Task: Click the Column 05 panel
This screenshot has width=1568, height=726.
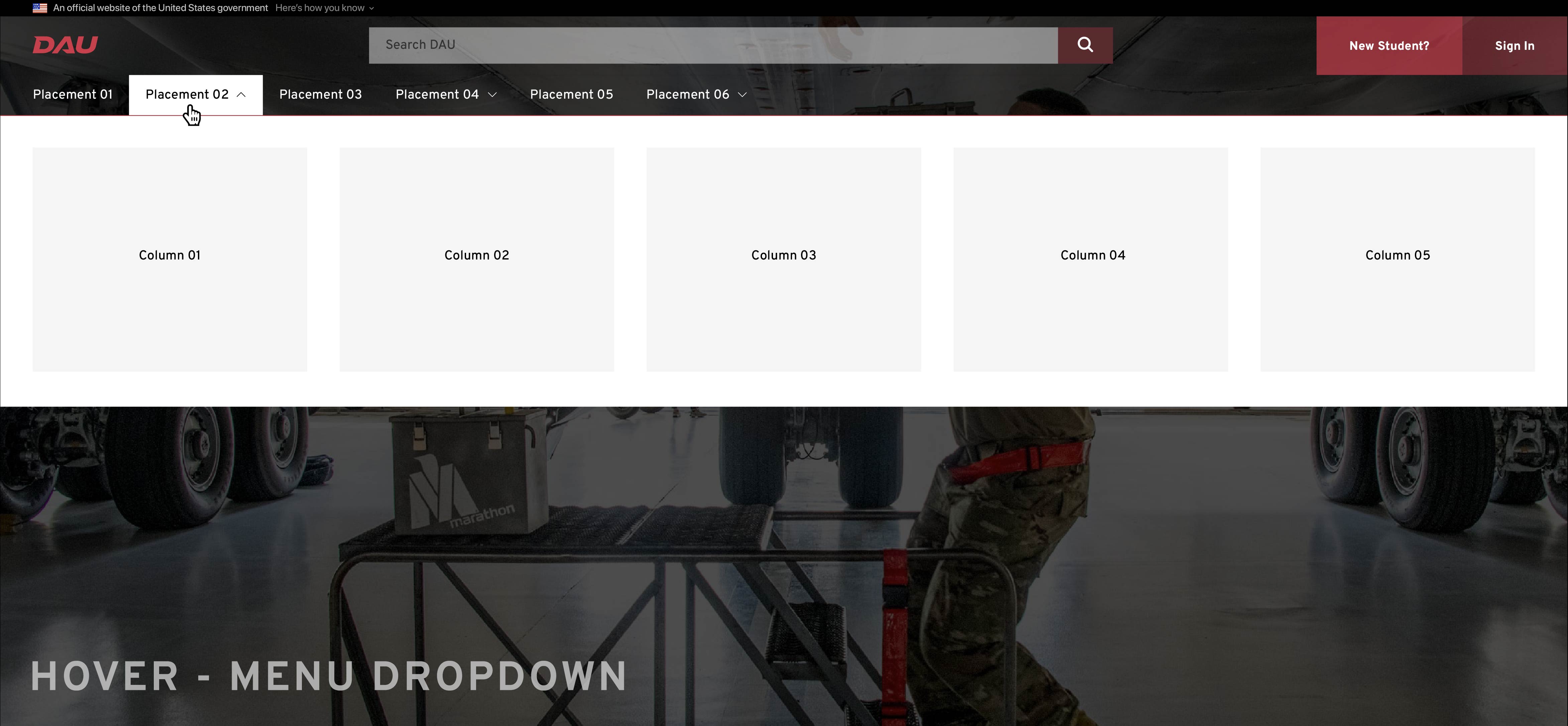Action: click(x=1397, y=260)
